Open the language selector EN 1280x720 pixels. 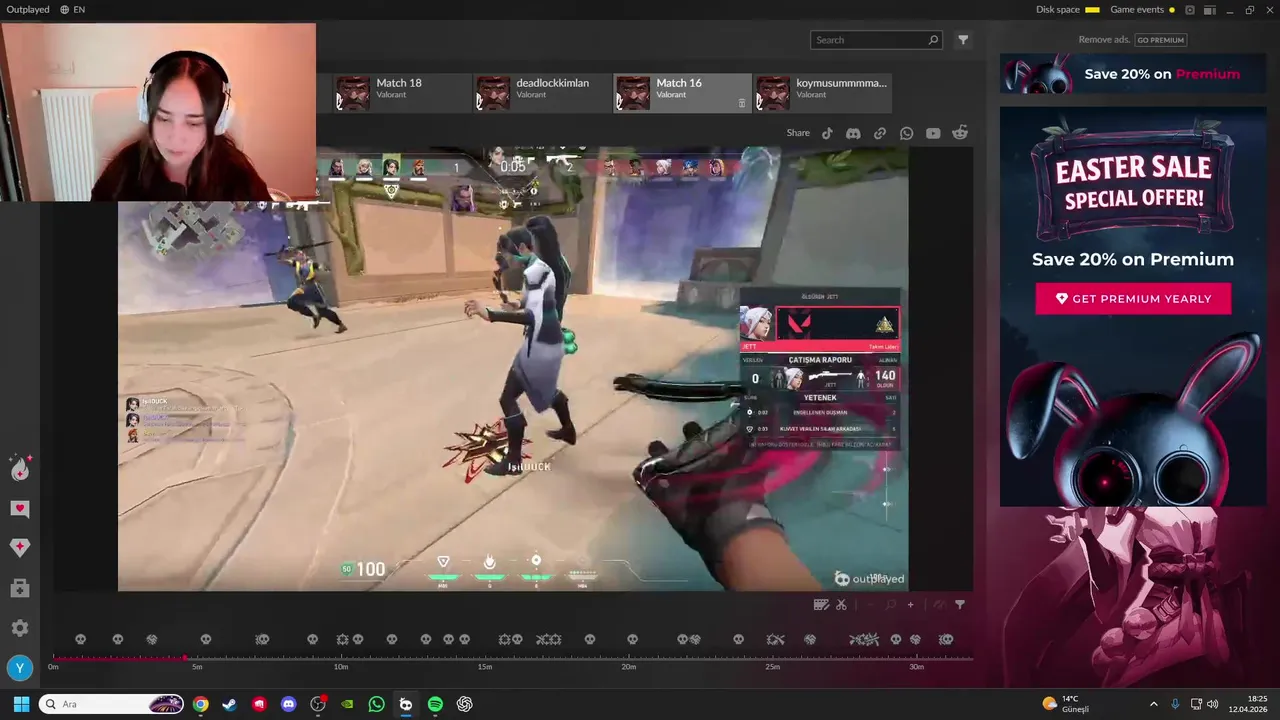pyautogui.click(x=72, y=9)
